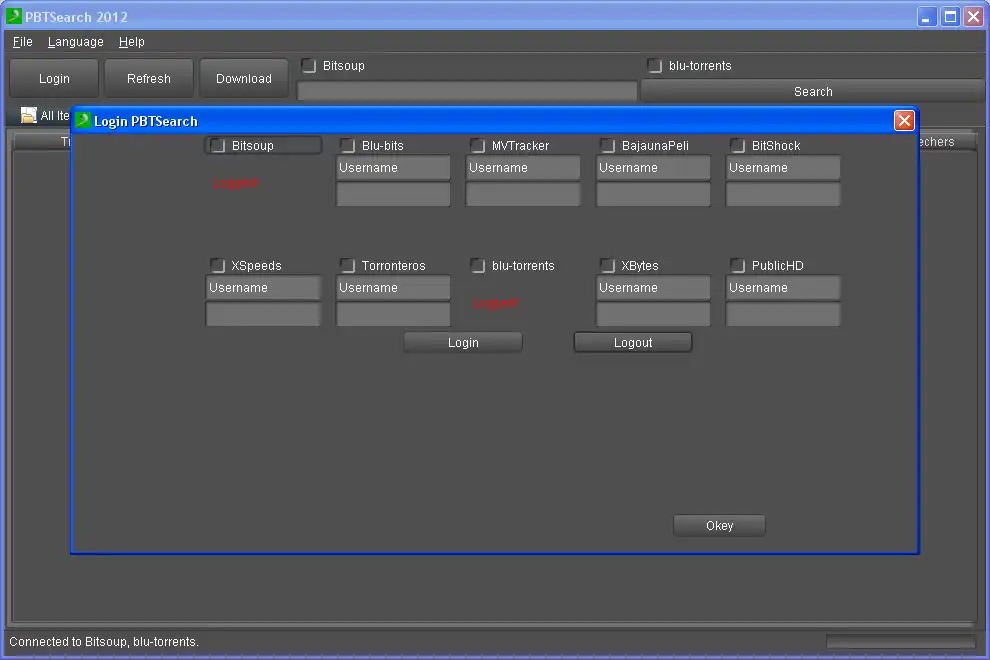This screenshot has width=990, height=660.
Task: Toggle the blu-torrents checkbox in main toolbar
Action: [654, 65]
